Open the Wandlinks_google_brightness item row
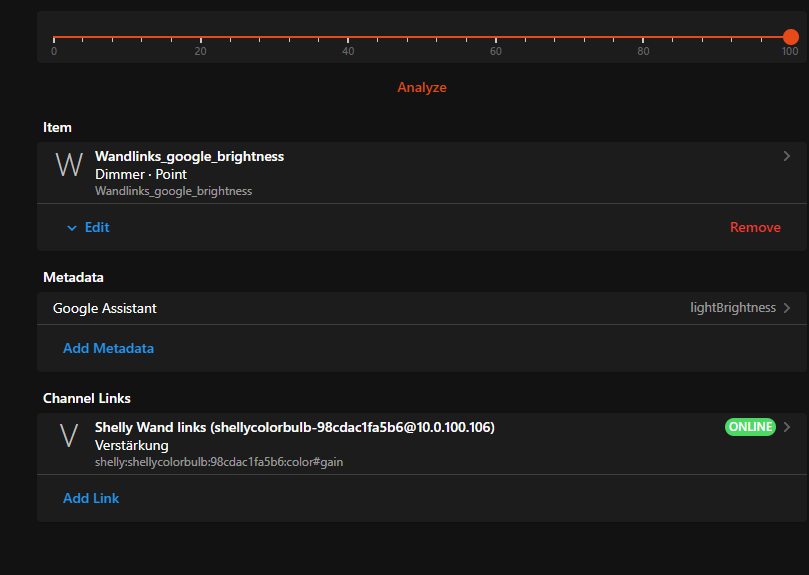 coord(422,172)
